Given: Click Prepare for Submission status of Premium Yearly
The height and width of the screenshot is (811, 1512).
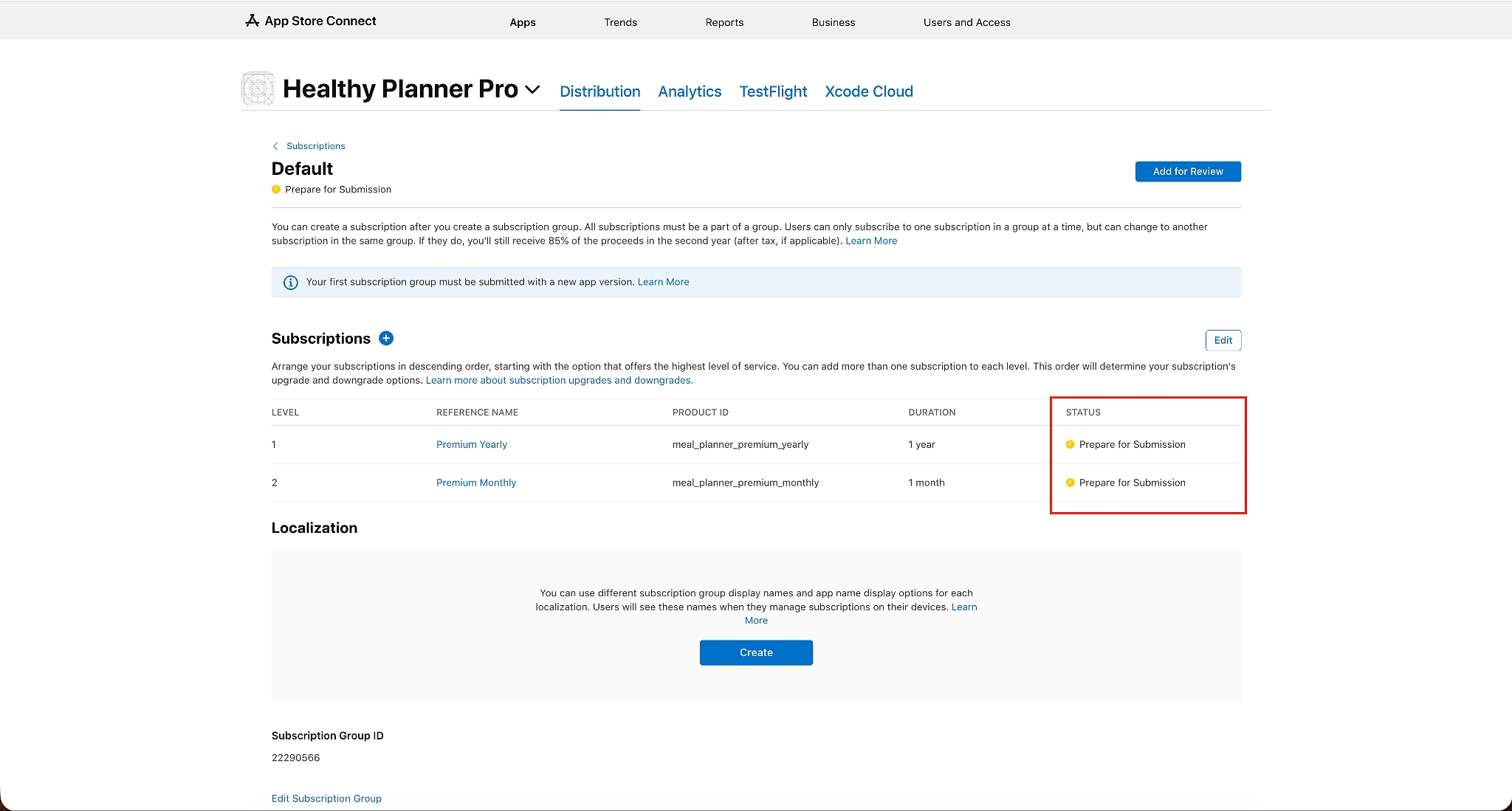Looking at the screenshot, I should (1133, 444).
